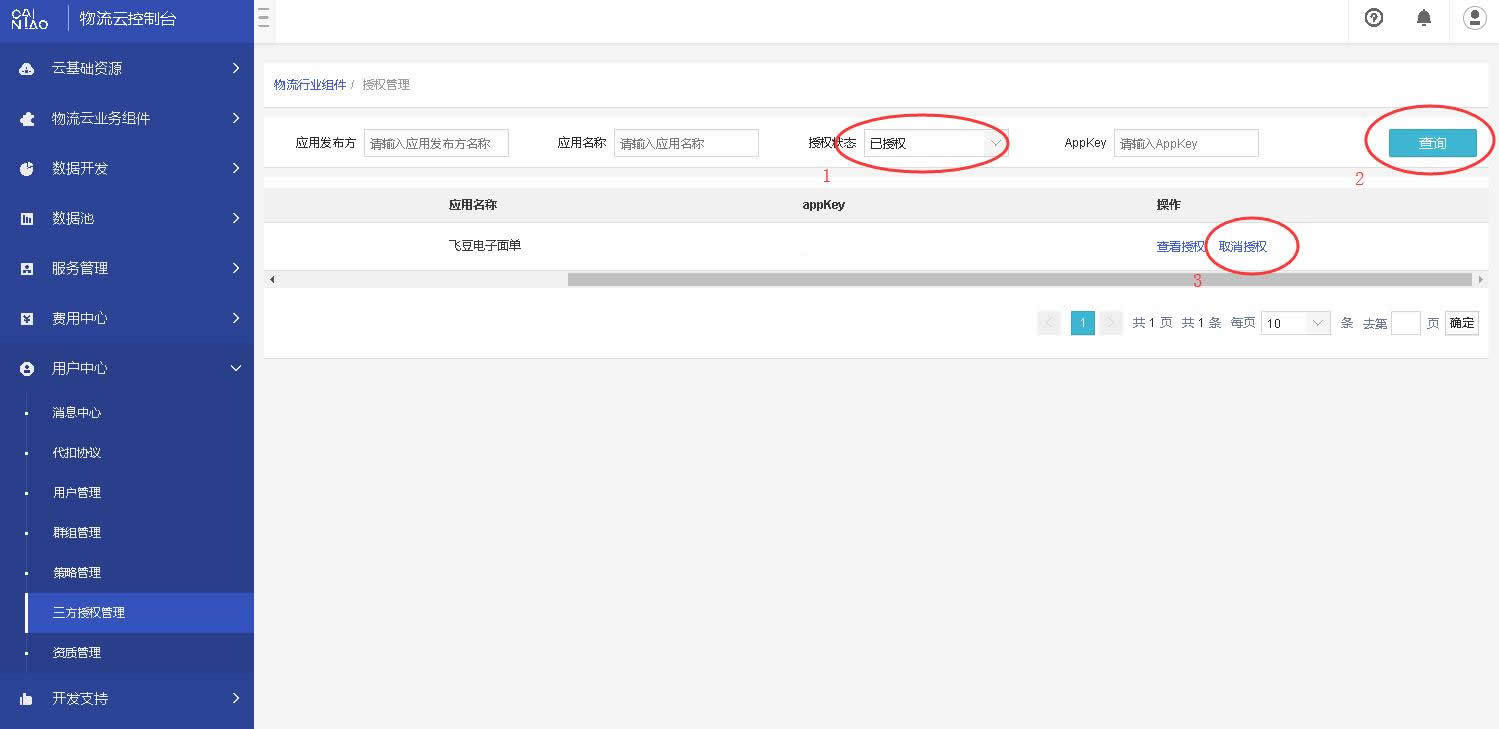This screenshot has width=1499, height=729.
Task: Expand the 开发支持 sidebar section
Action: pyautogui.click(x=76, y=698)
